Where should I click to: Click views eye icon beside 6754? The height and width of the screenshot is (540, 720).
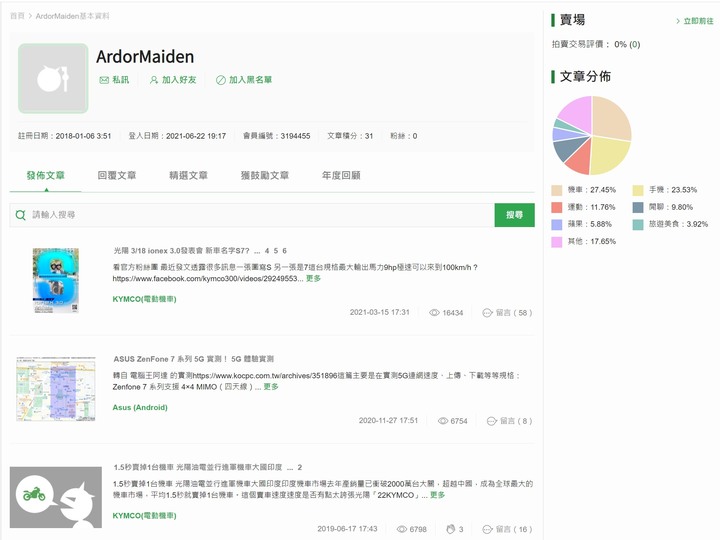(x=443, y=421)
